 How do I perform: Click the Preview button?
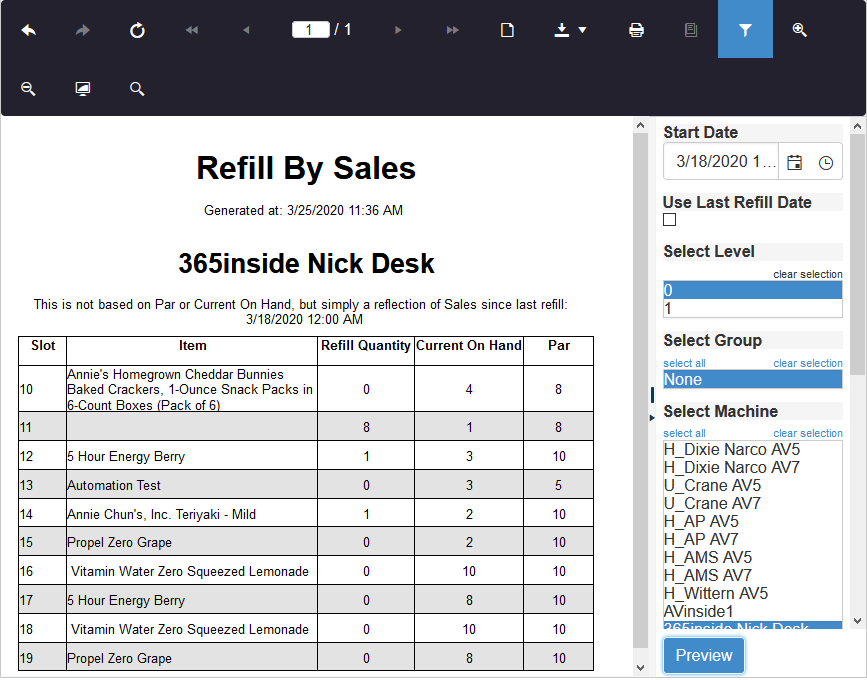704,655
